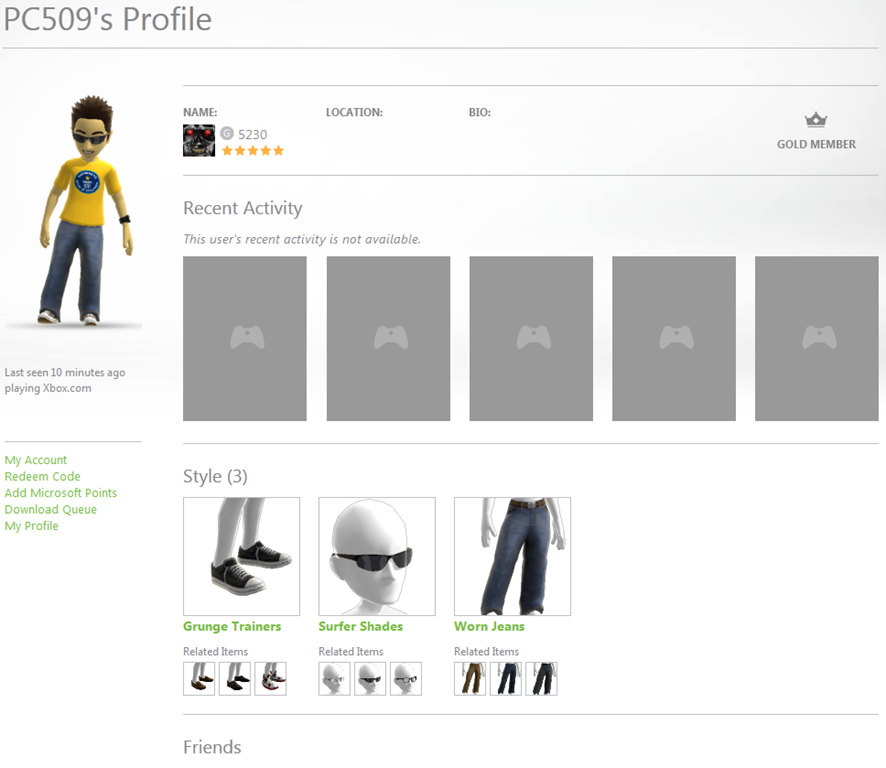The width and height of the screenshot is (886, 768).
Task: Go to Redeem Code
Action: tap(42, 477)
